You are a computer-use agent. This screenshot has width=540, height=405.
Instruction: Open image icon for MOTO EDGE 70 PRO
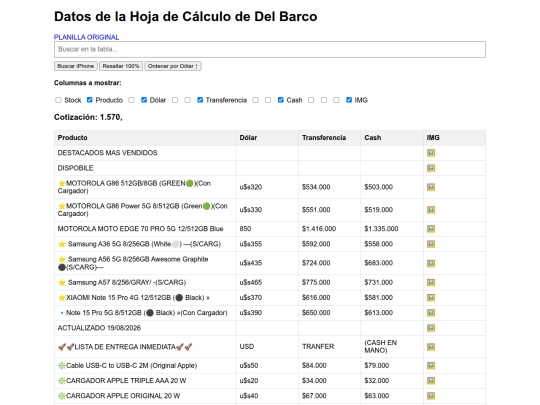(x=431, y=229)
